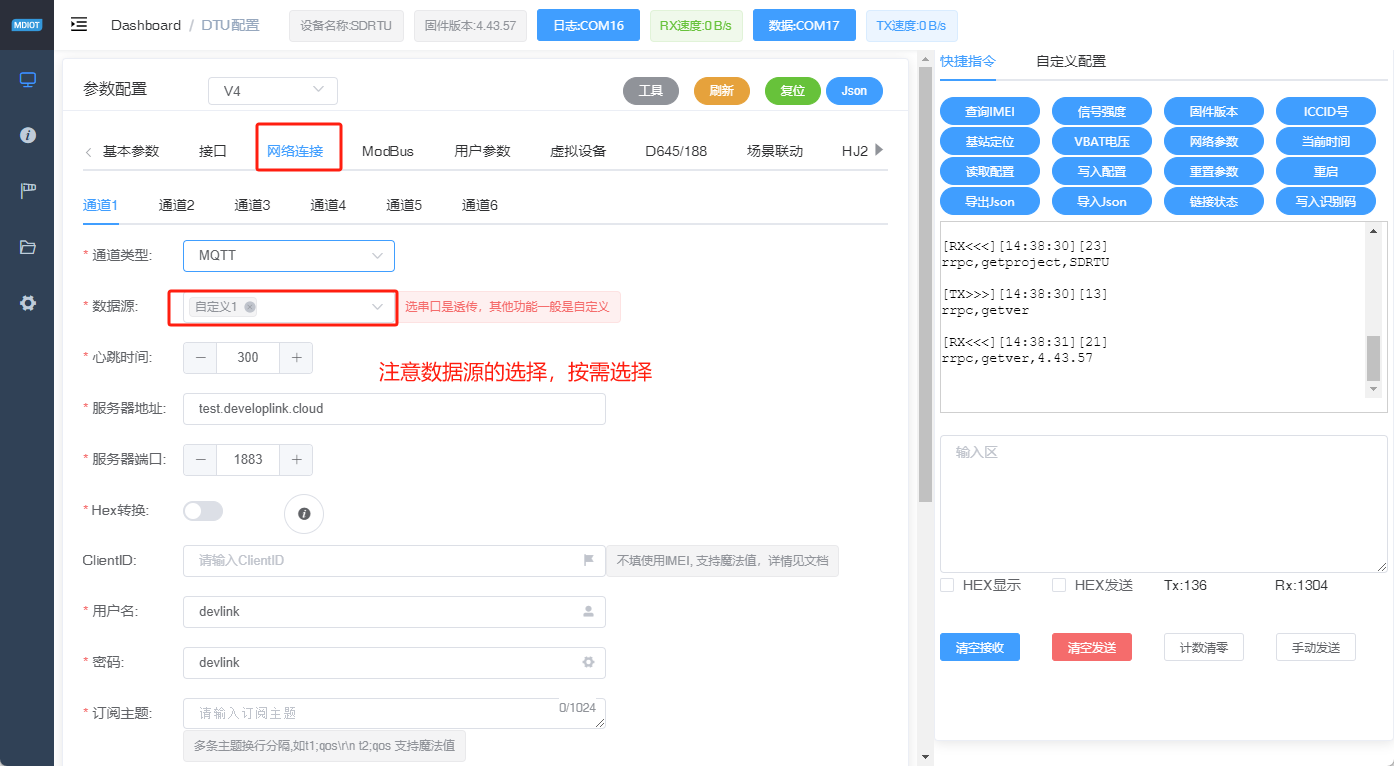Click the VBAT电压 quick command
The image size is (1394, 766).
tap(1102, 141)
